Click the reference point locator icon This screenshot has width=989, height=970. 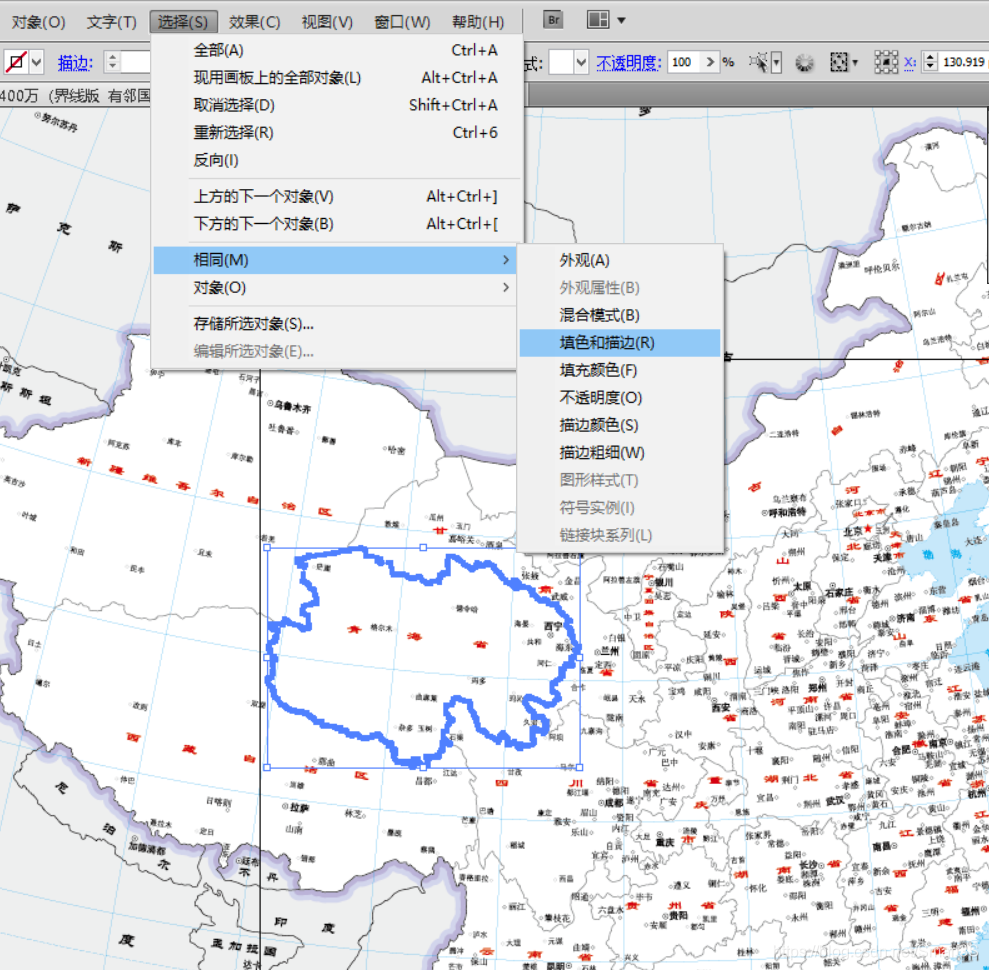pyautogui.click(x=886, y=62)
